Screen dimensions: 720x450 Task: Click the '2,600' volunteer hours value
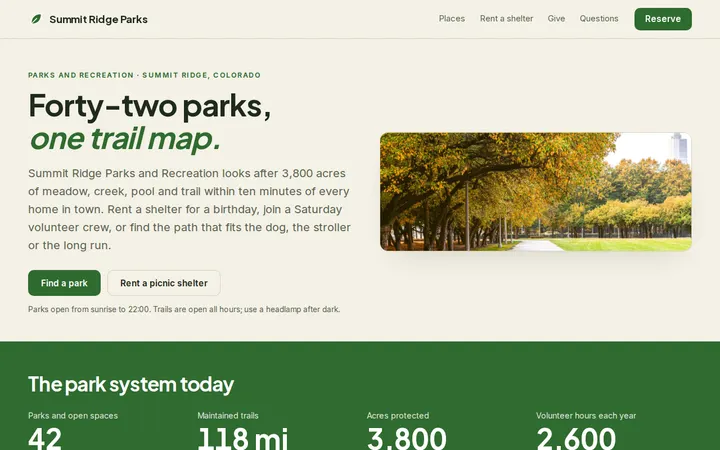(576, 439)
